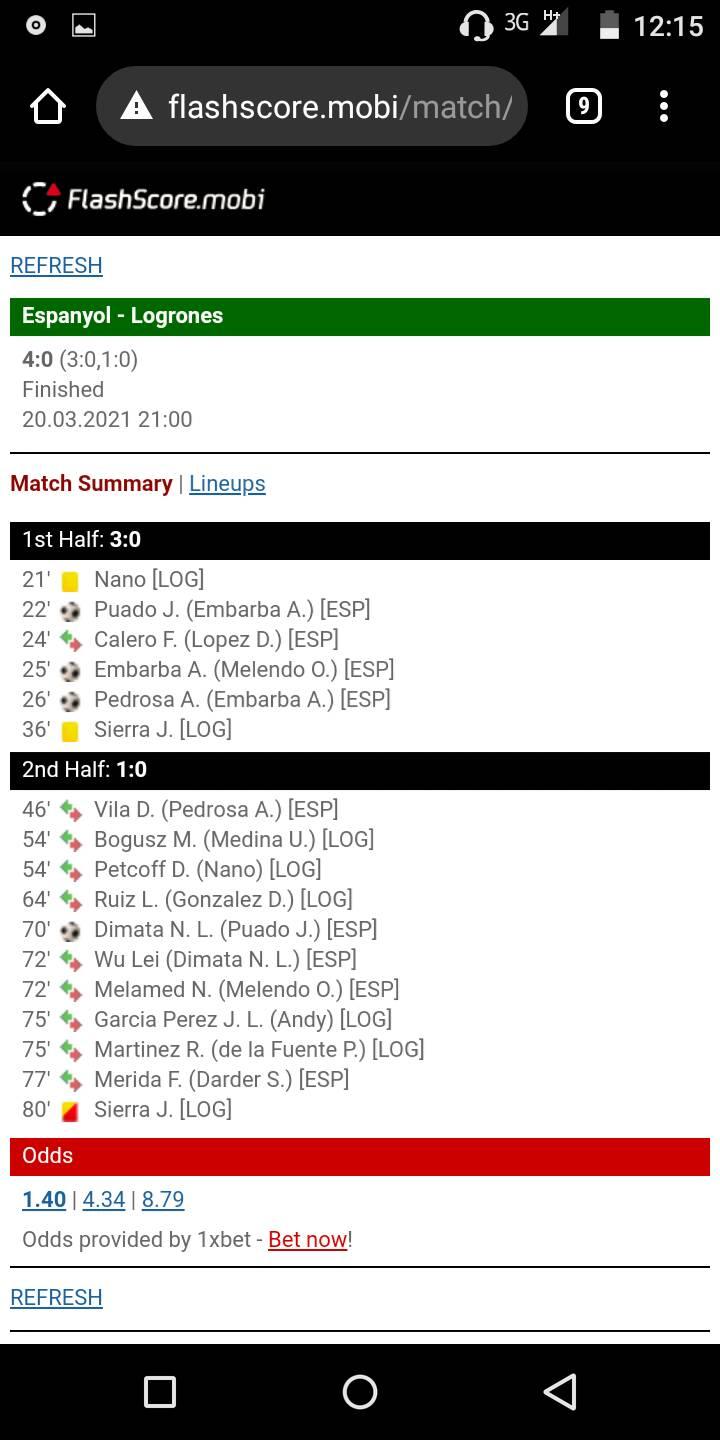
Task: Select the Match Summary tab
Action: pyautogui.click(x=91, y=483)
